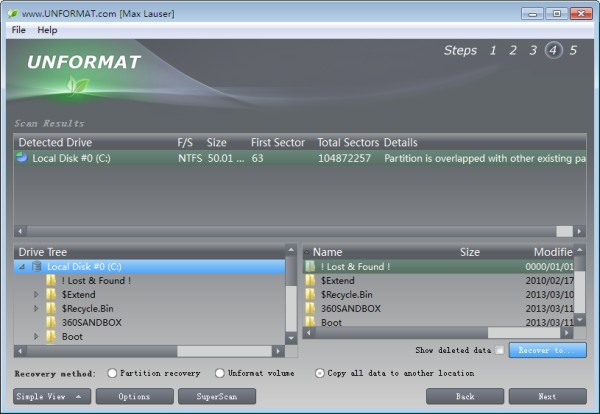Toggle Show deleted data checkbox
Screen dimensions: 600x414
[499, 350]
